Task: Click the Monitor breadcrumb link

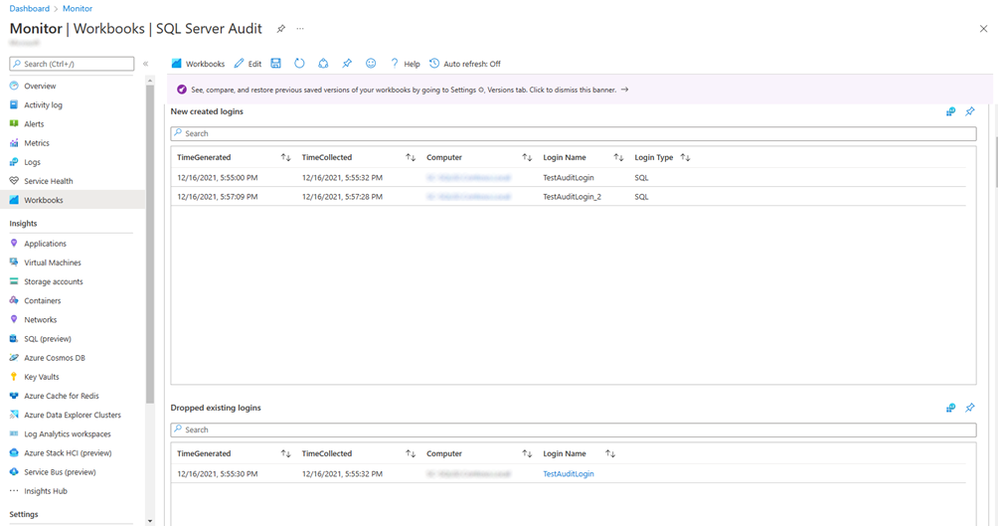Action: click(x=78, y=8)
